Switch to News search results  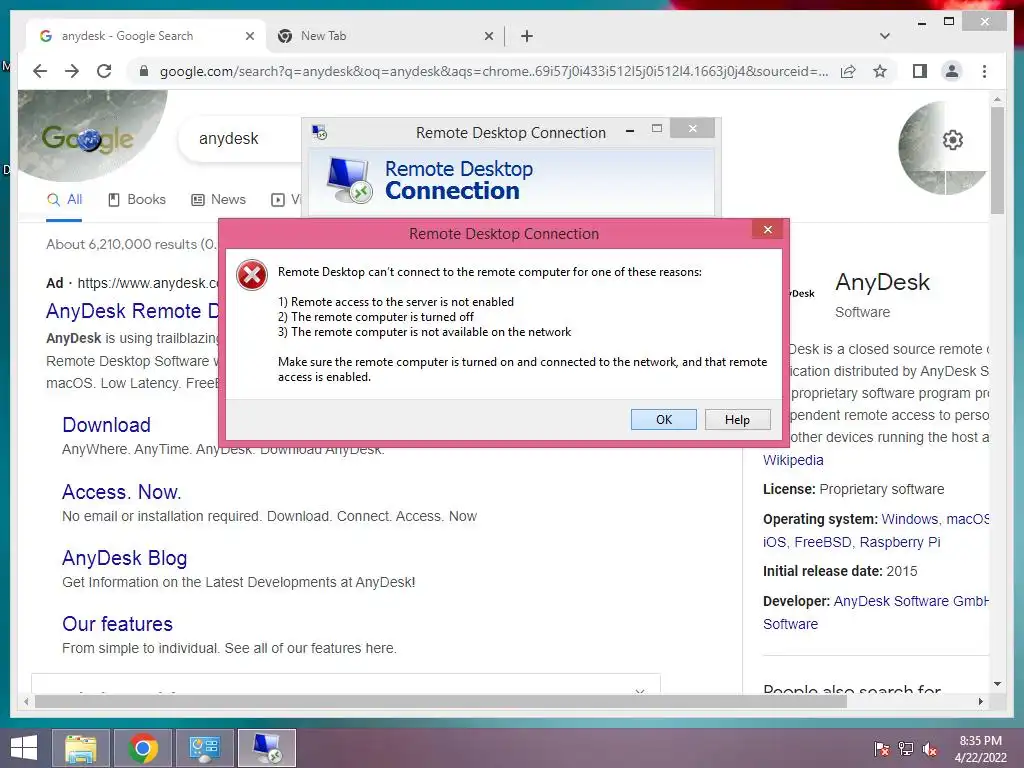pyautogui.click(x=218, y=200)
